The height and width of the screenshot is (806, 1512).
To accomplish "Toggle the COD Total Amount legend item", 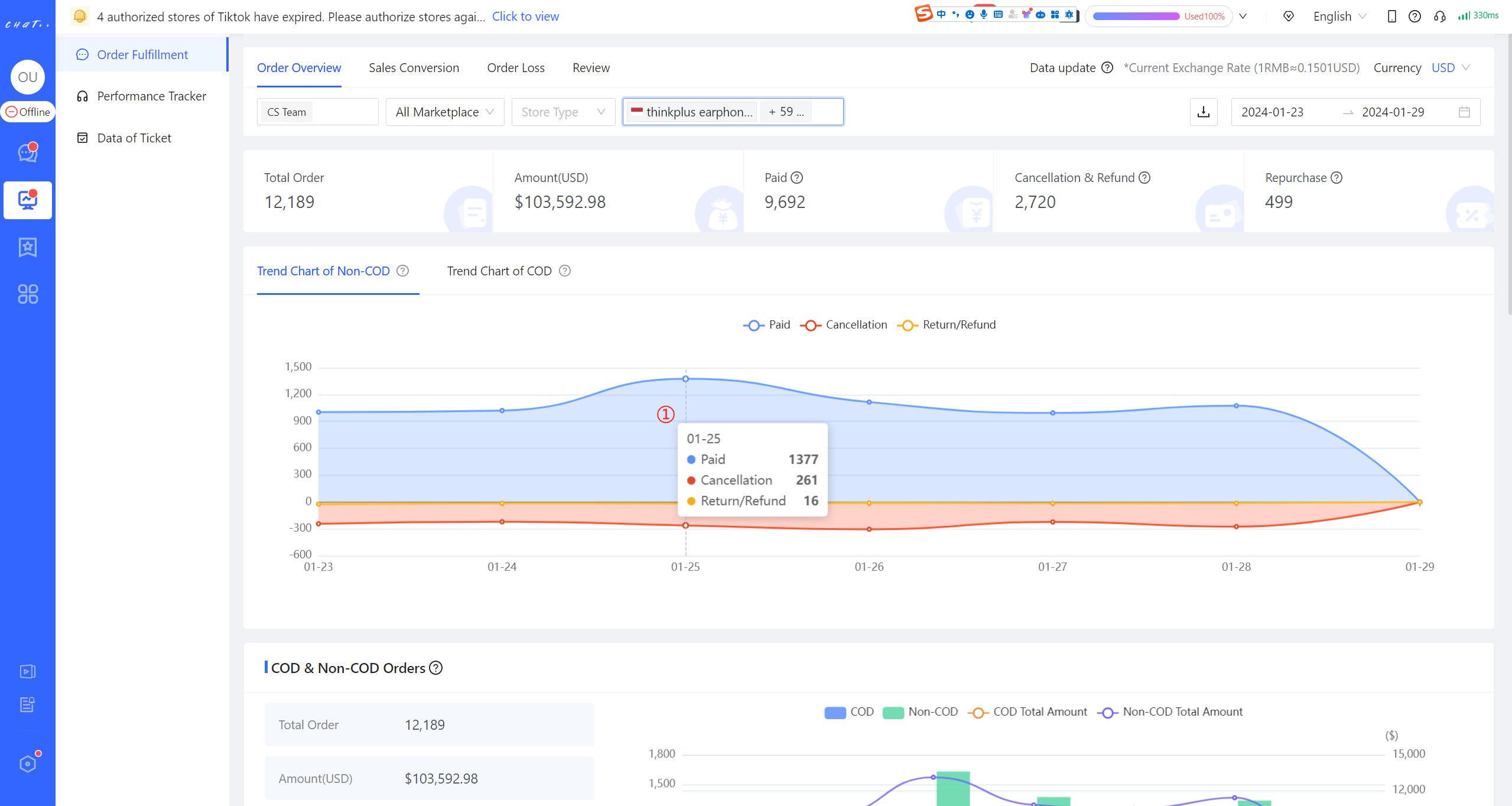I will coord(1027,712).
